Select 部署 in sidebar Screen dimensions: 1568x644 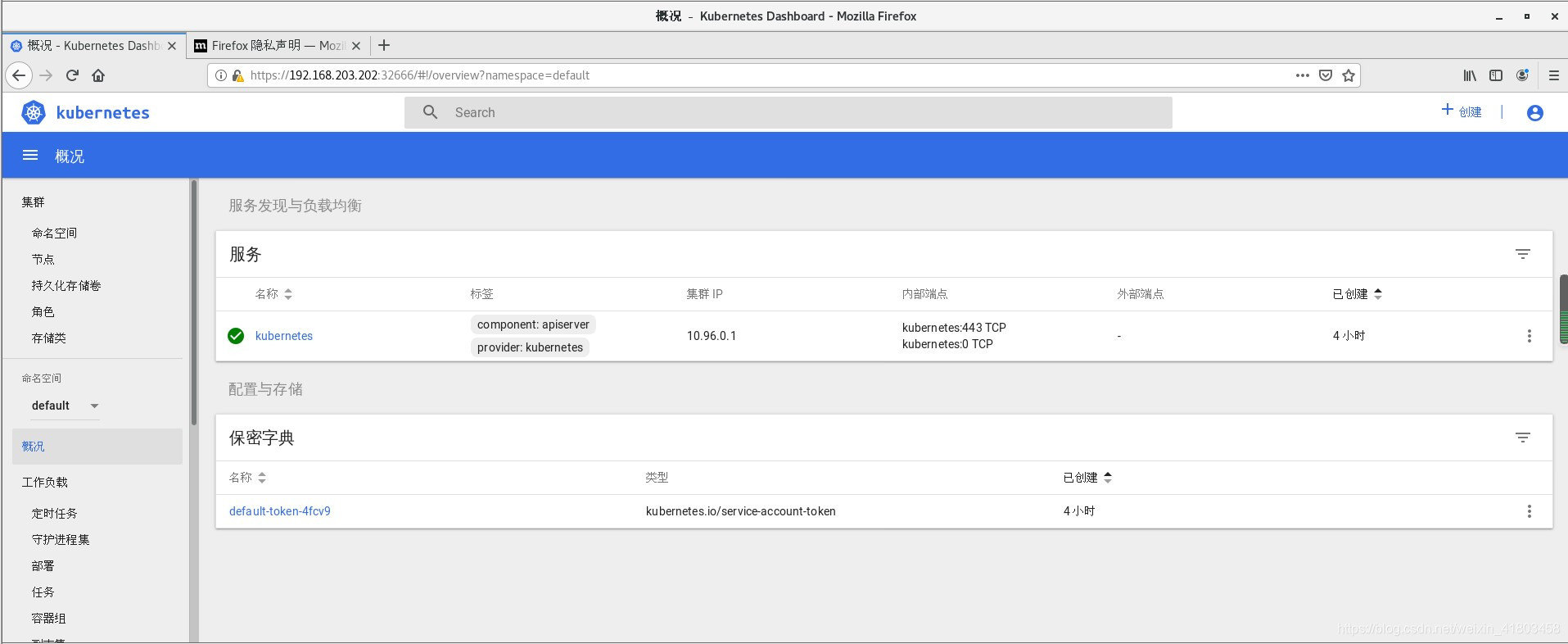click(43, 566)
